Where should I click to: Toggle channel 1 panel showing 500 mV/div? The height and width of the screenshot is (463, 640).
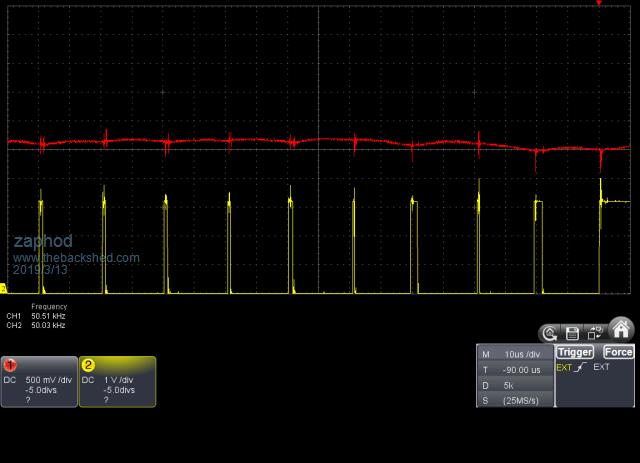point(39,383)
